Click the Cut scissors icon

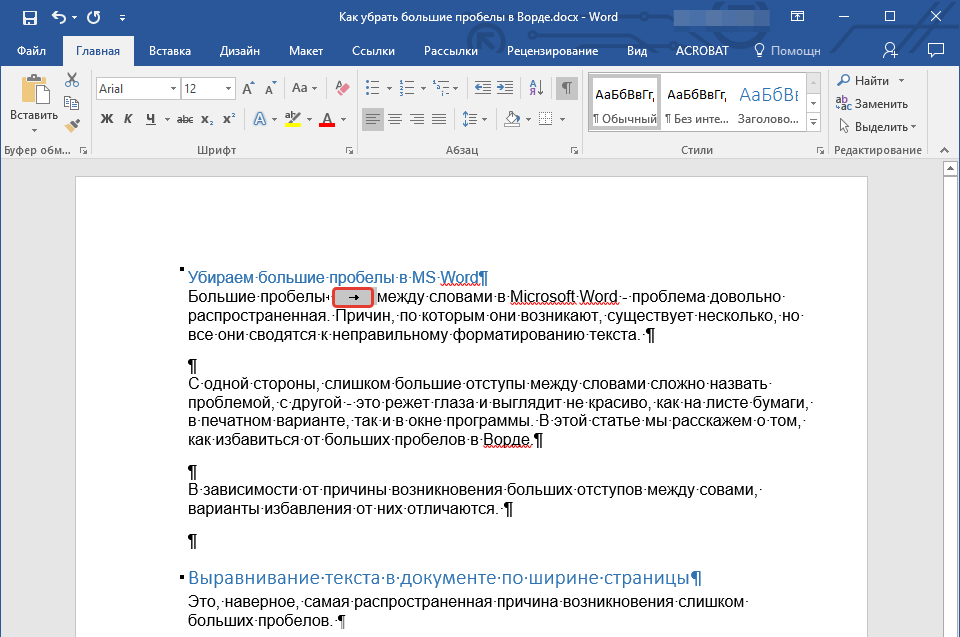[72, 80]
